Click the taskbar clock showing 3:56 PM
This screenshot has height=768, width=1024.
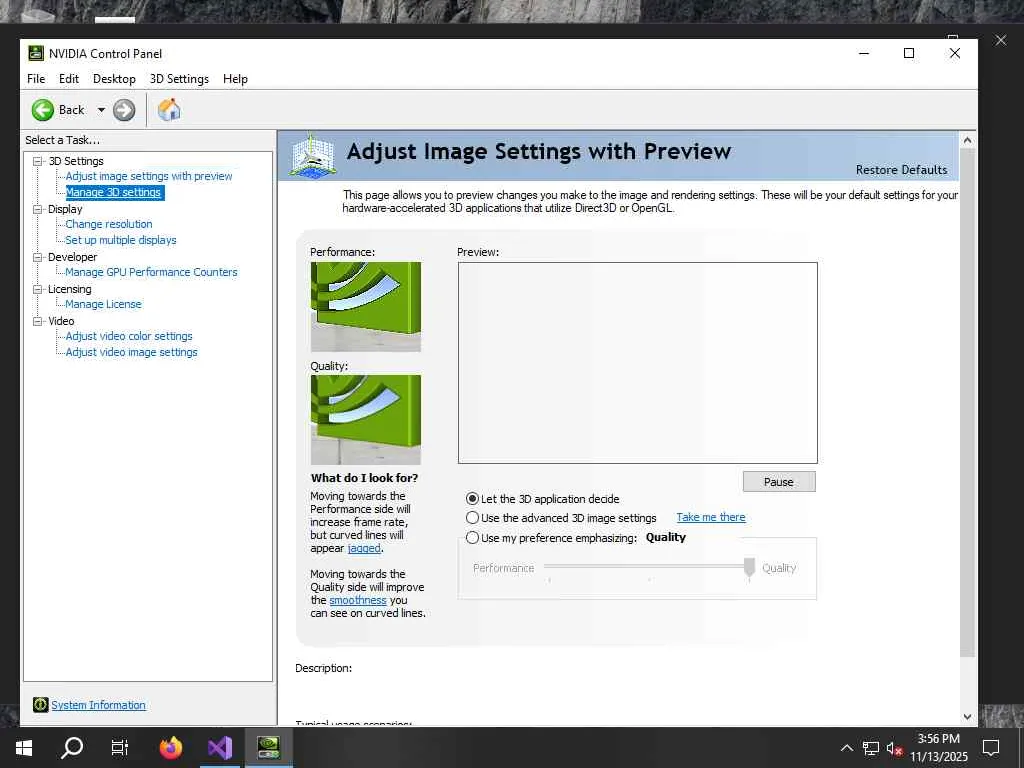pos(938,739)
